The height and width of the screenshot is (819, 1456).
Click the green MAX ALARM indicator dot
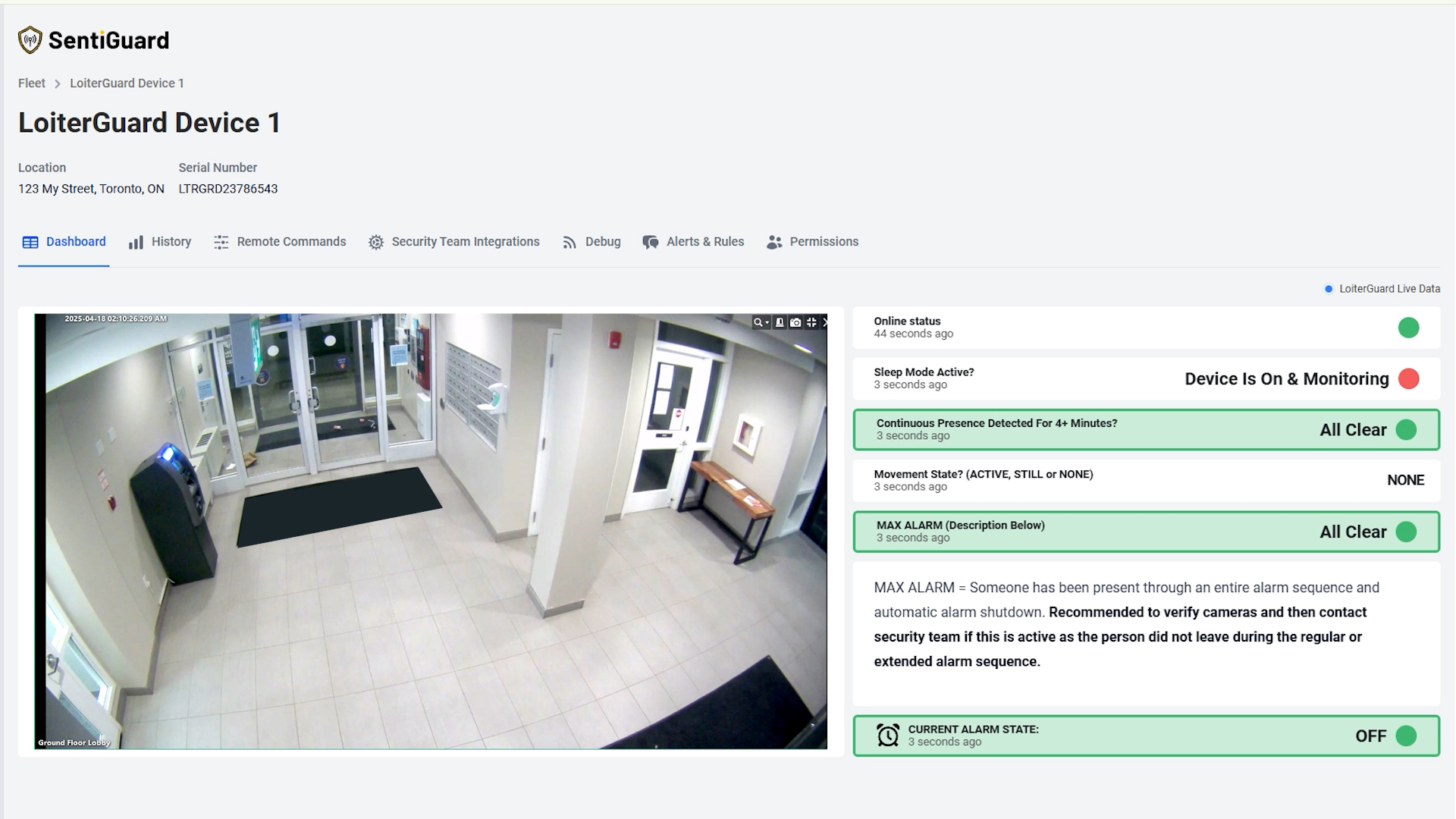click(x=1406, y=532)
